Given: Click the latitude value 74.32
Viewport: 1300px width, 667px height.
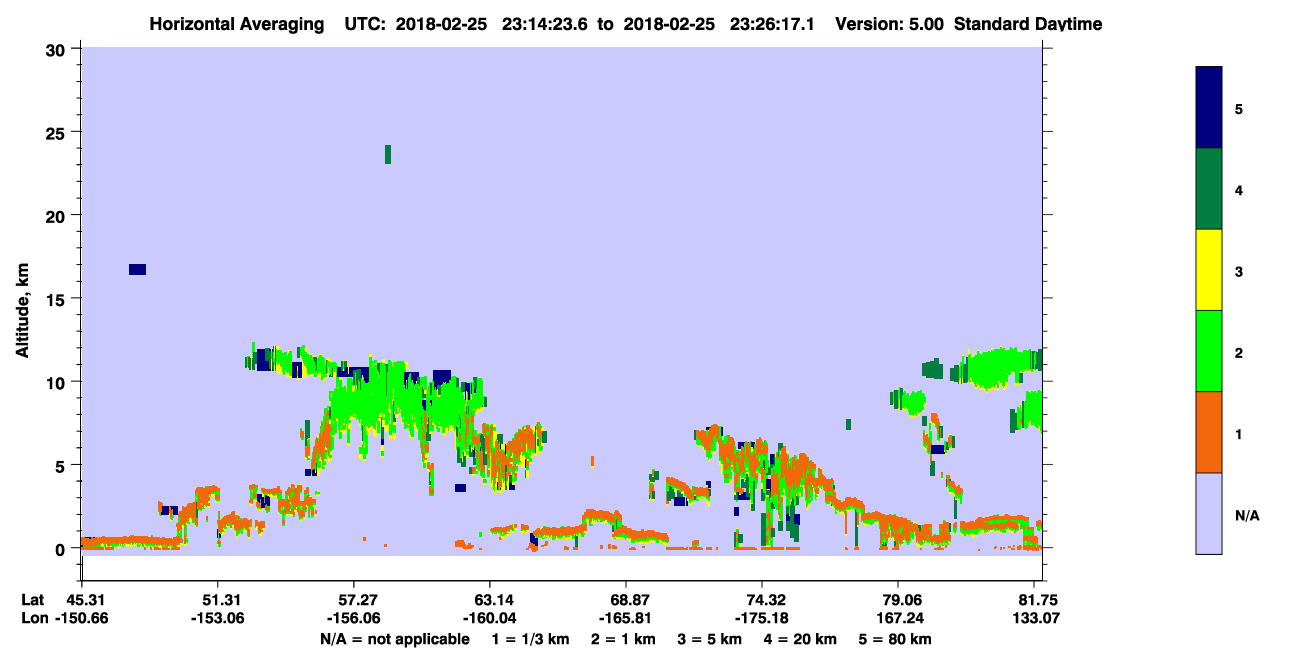Looking at the screenshot, I should (x=762, y=600).
